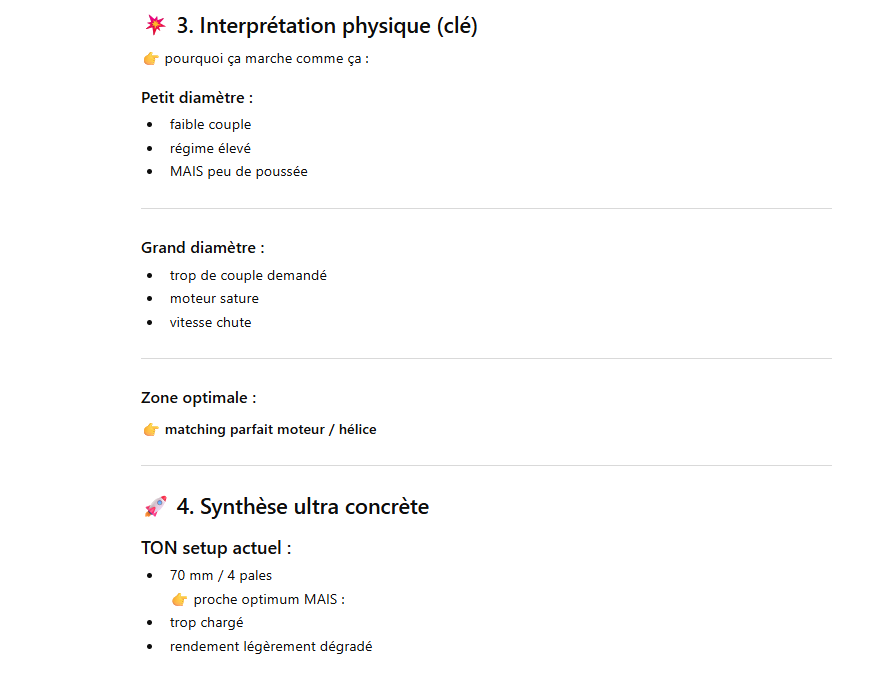Select the "Grand diamètre :" subheading
Screen dimensions: 872x675
click(x=203, y=248)
